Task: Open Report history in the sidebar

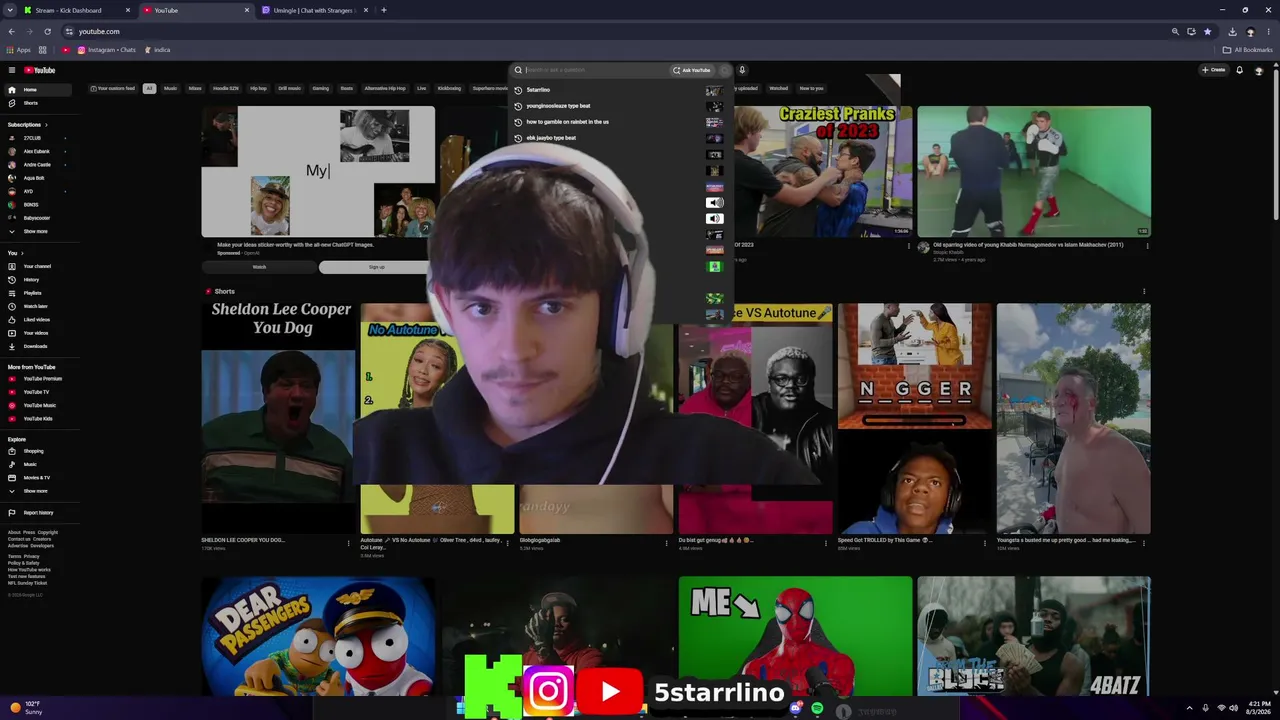Action: pyautogui.click(x=38, y=513)
